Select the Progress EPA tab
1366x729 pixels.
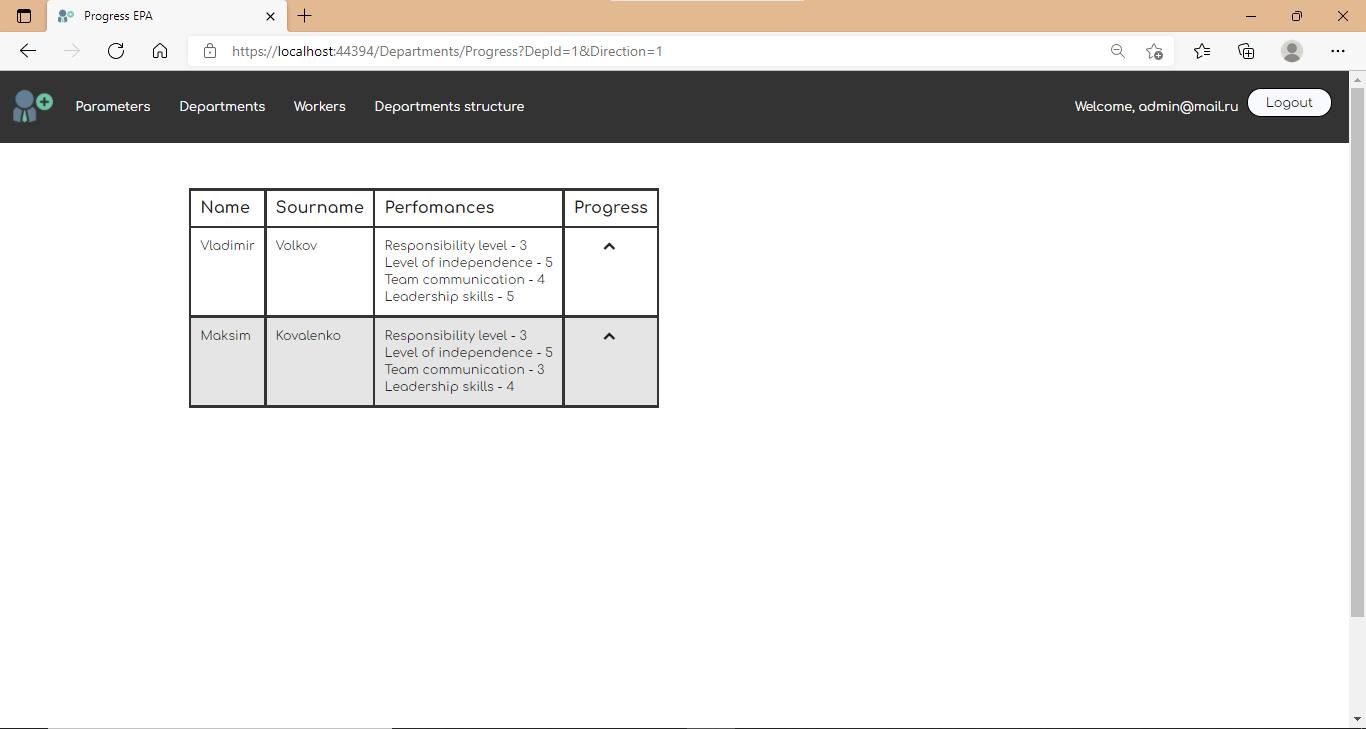coord(166,16)
